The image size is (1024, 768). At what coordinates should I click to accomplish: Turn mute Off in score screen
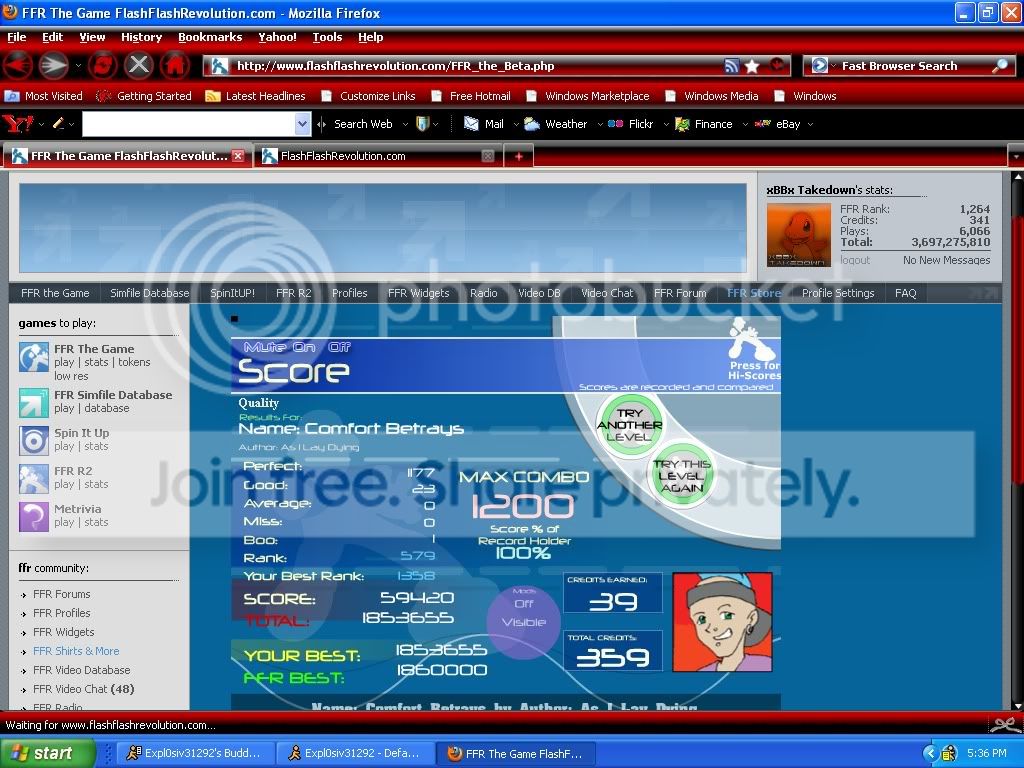click(x=340, y=347)
